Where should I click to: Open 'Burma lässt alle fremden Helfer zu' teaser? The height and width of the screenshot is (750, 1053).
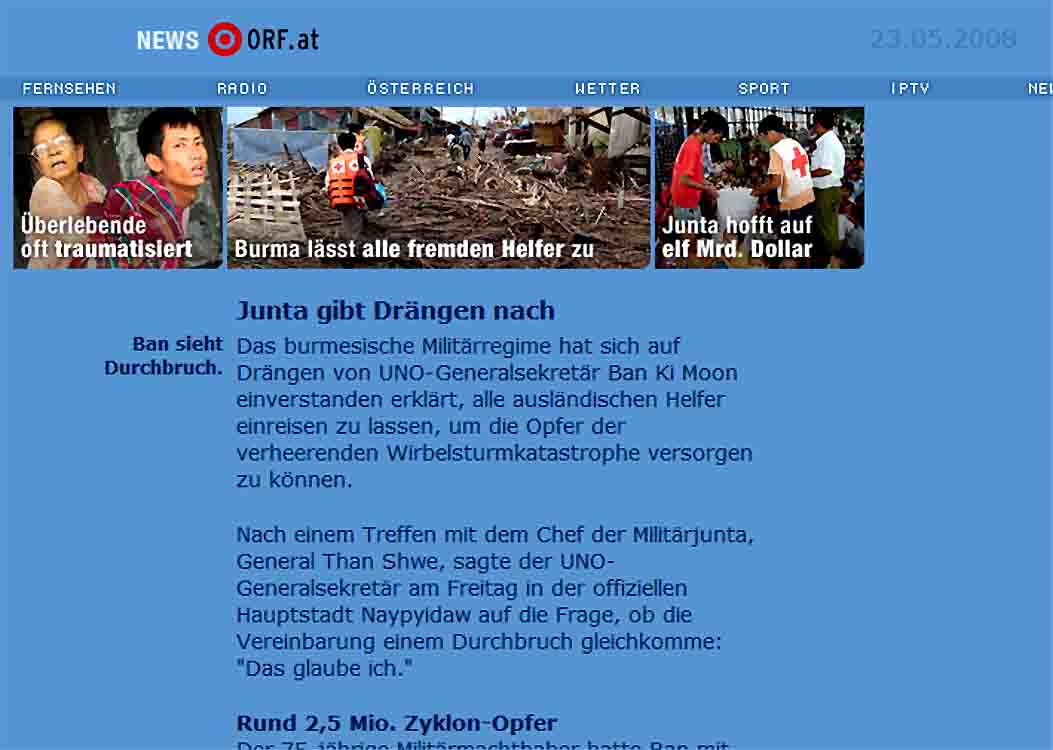tap(438, 188)
